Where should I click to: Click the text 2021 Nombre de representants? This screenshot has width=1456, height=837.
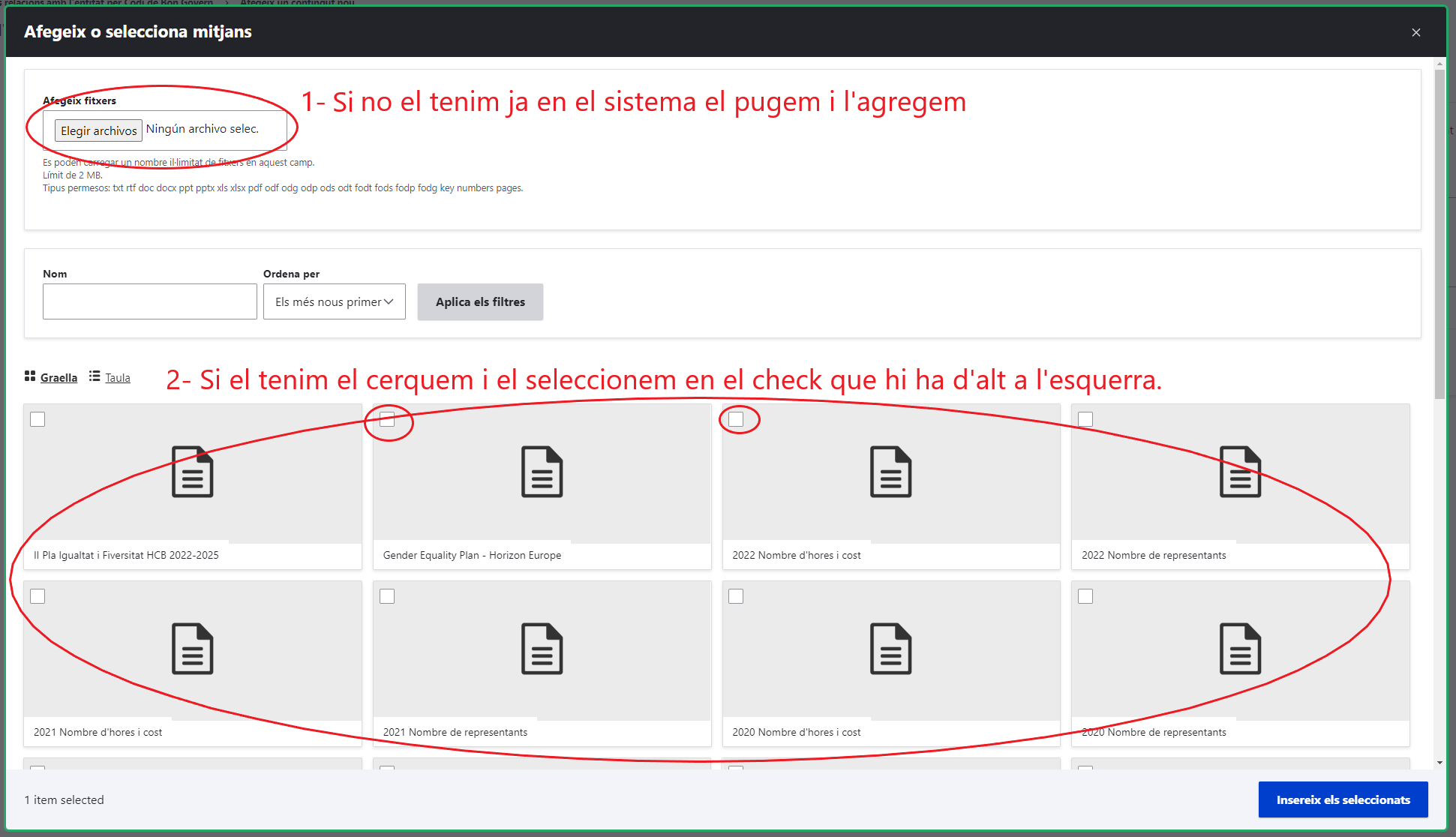[455, 732]
